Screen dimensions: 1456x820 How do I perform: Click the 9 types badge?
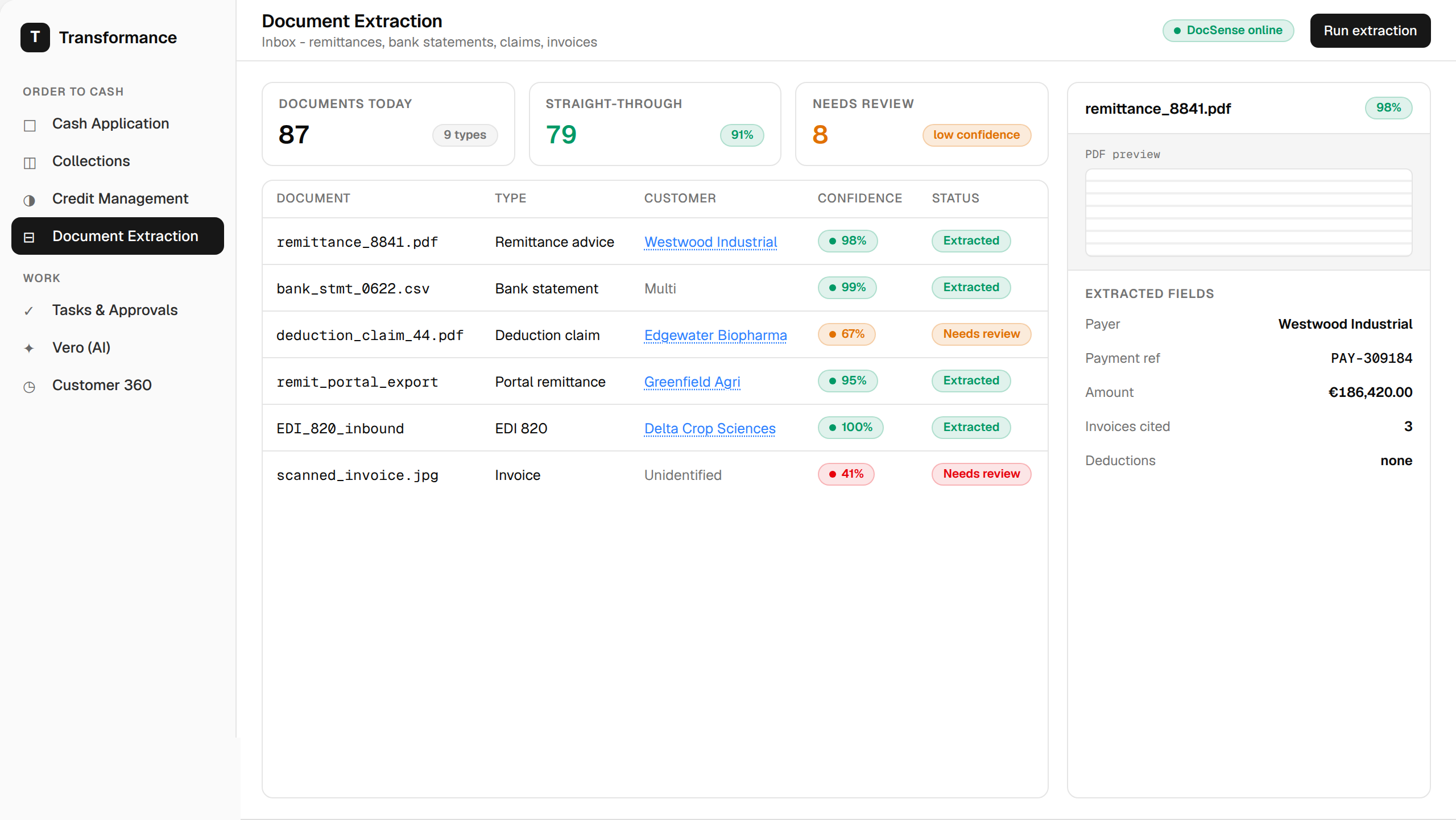pyautogui.click(x=465, y=135)
